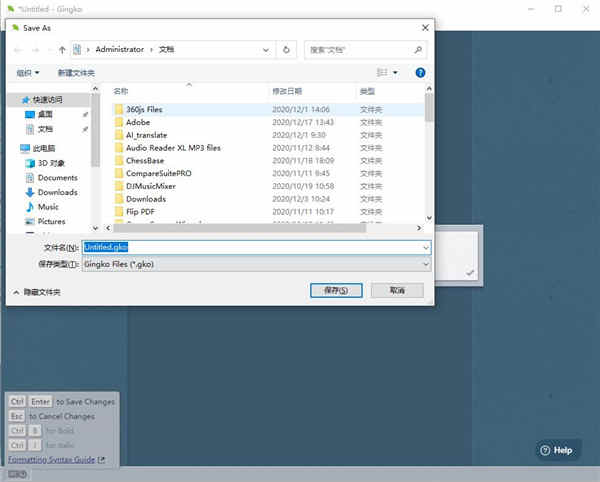600x482 pixels.
Task: Click the search magnifier icon
Action: tap(418, 50)
